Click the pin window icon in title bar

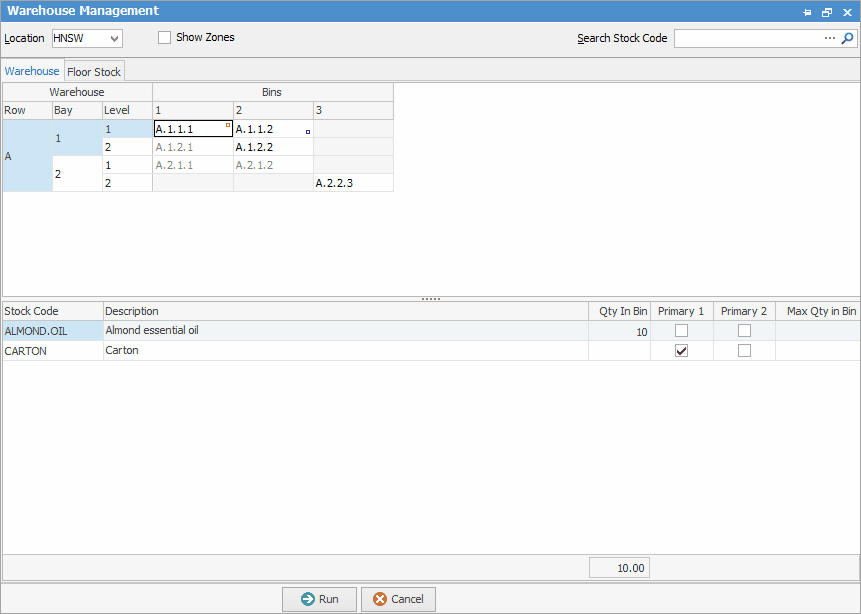807,12
